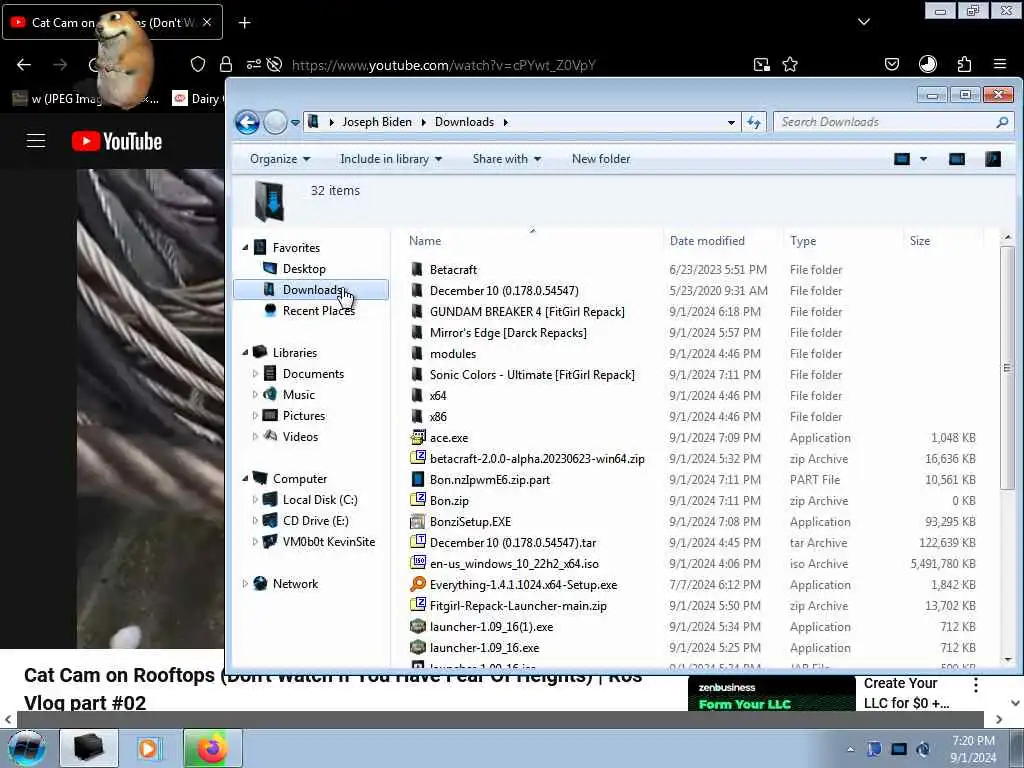The image size is (1024, 768).
Task: Open the Windows Start orb
Action: pos(27,748)
